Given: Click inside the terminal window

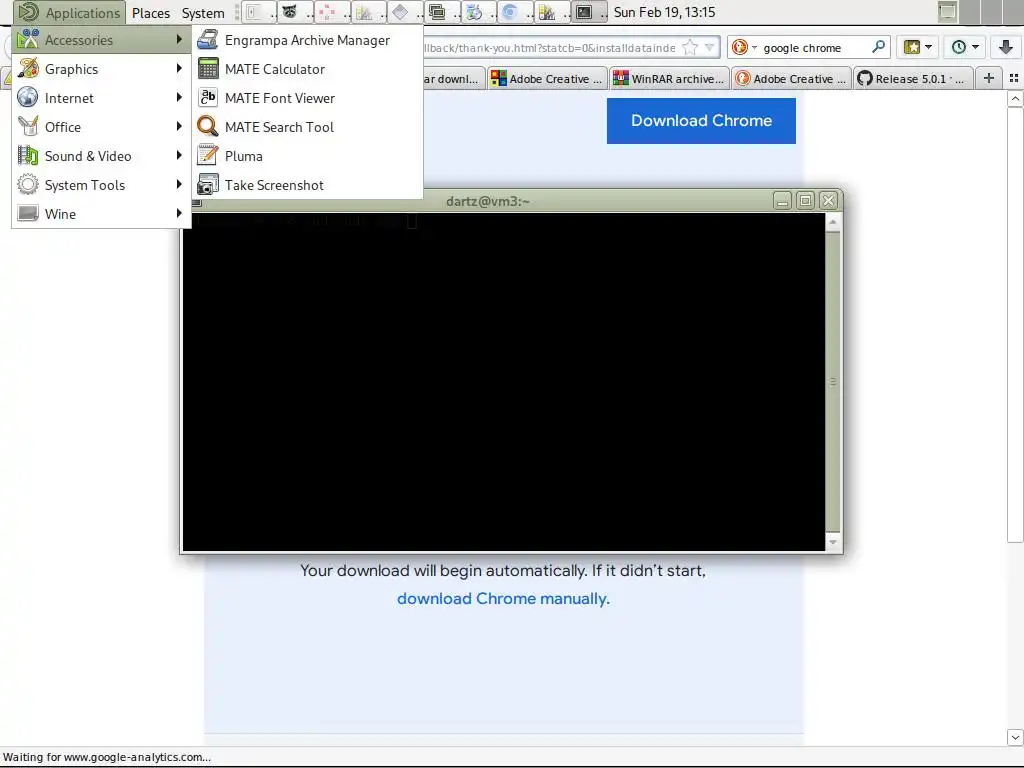Looking at the screenshot, I should (x=504, y=382).
